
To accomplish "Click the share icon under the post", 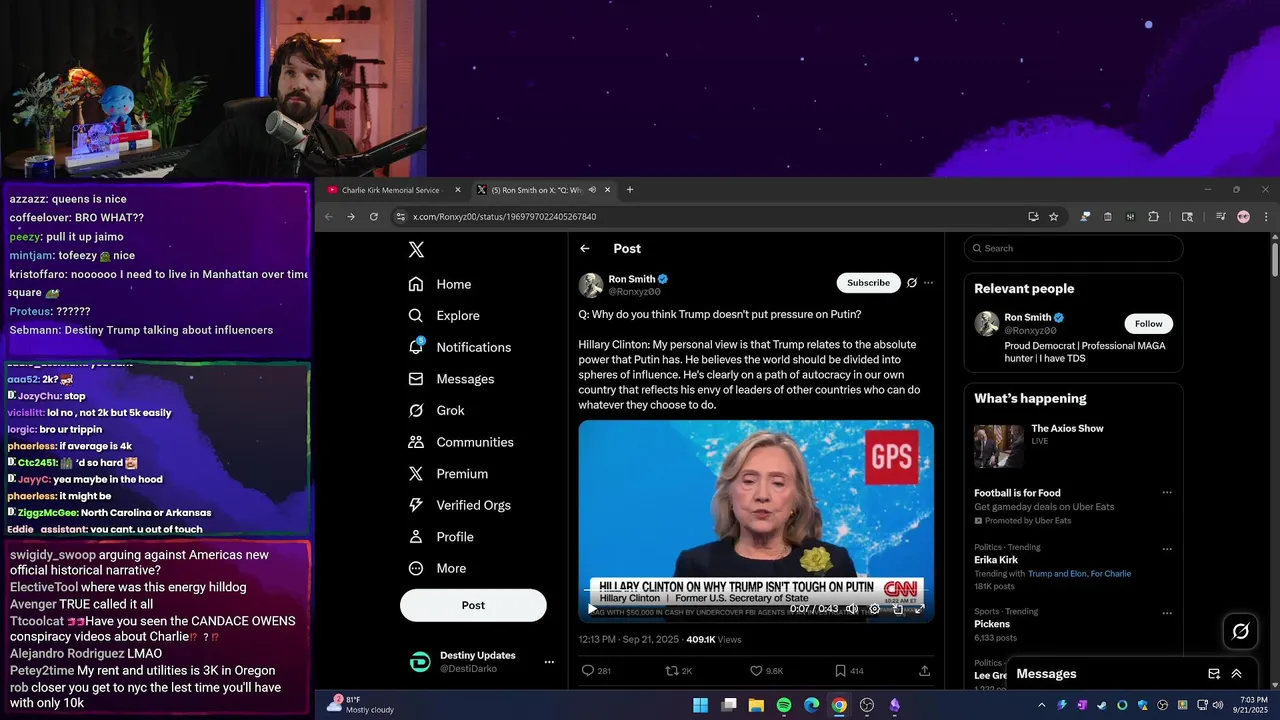I will [924, 671].
